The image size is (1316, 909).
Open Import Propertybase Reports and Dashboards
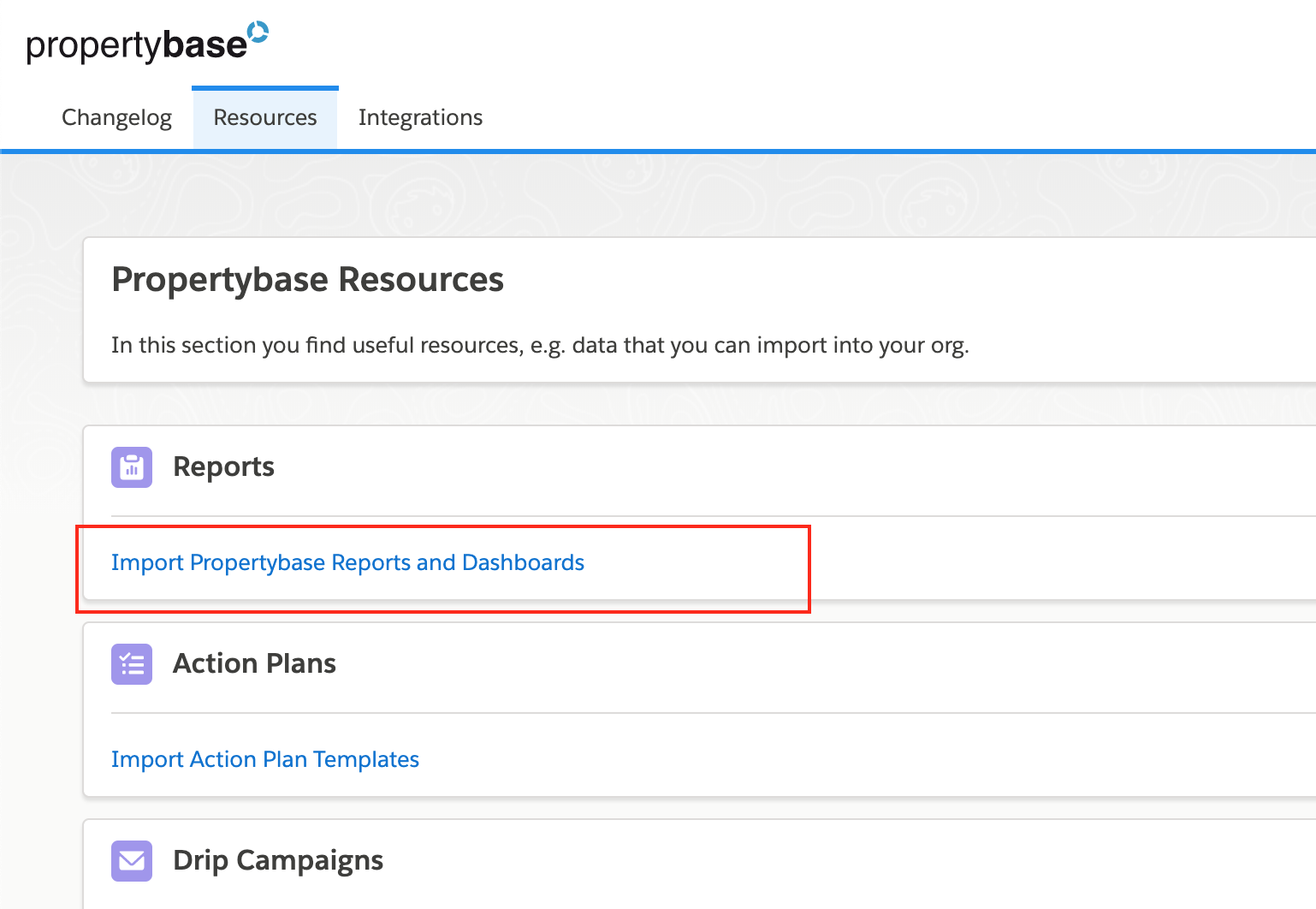click(347, 562)
